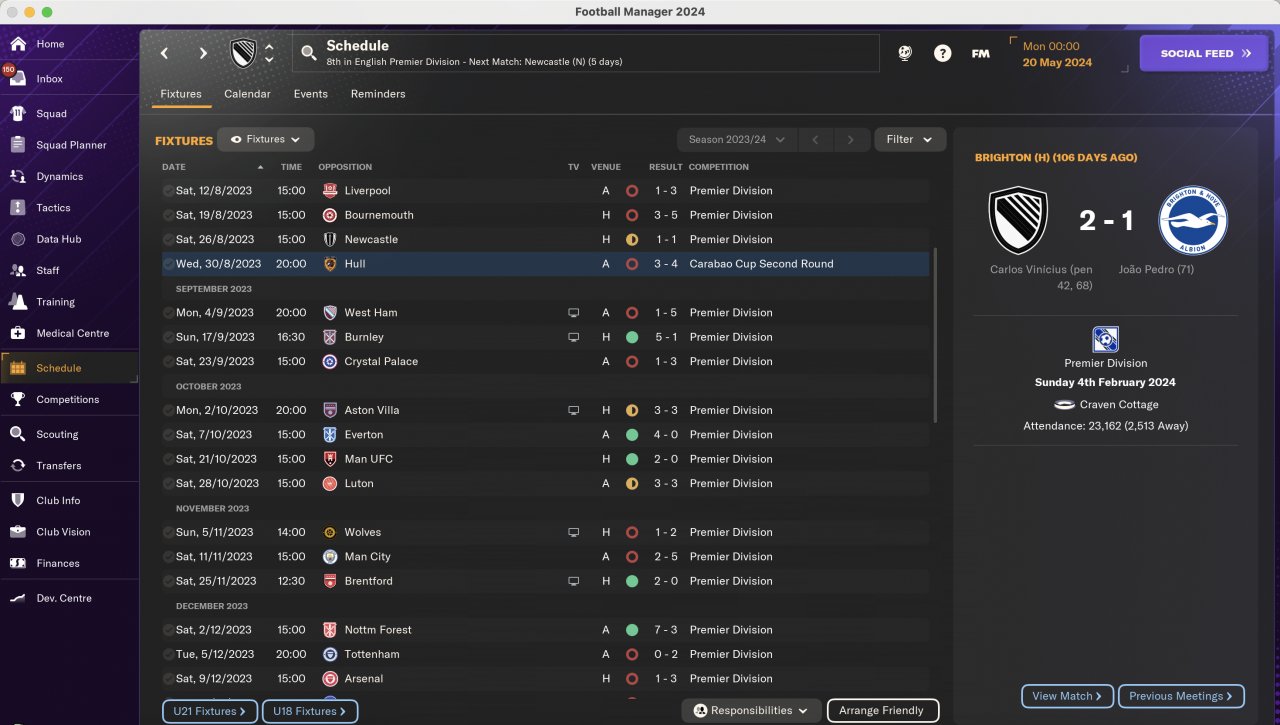1280x725 pixels.
Task: Open the Inbox sidebar icon
Action: [18, 79]
